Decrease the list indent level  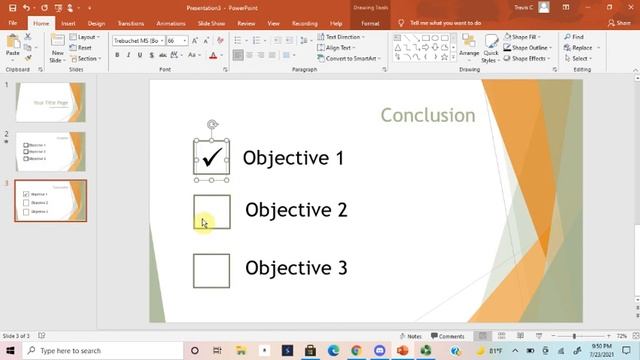[277, 40]
